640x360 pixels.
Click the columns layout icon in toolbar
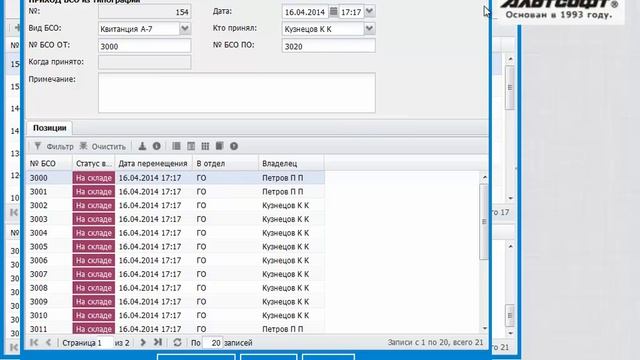click(191, 146)
